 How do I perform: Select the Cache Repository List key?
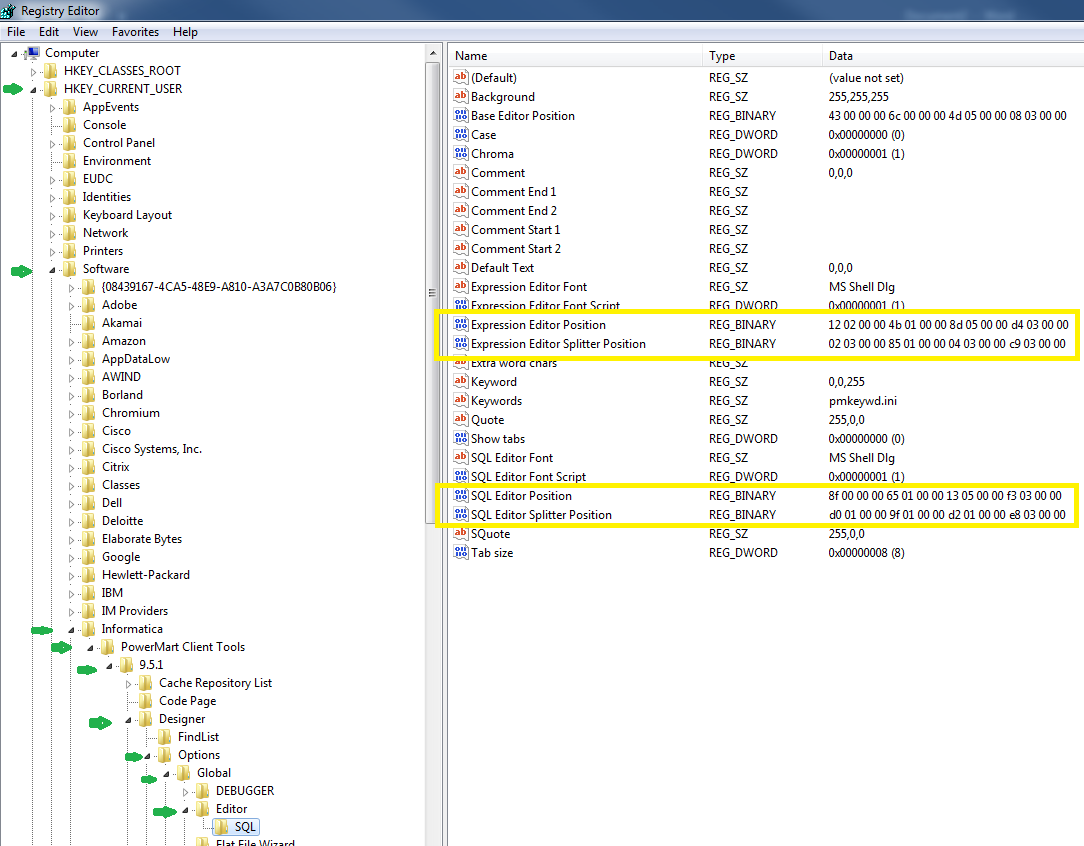[x=215, y=683]
